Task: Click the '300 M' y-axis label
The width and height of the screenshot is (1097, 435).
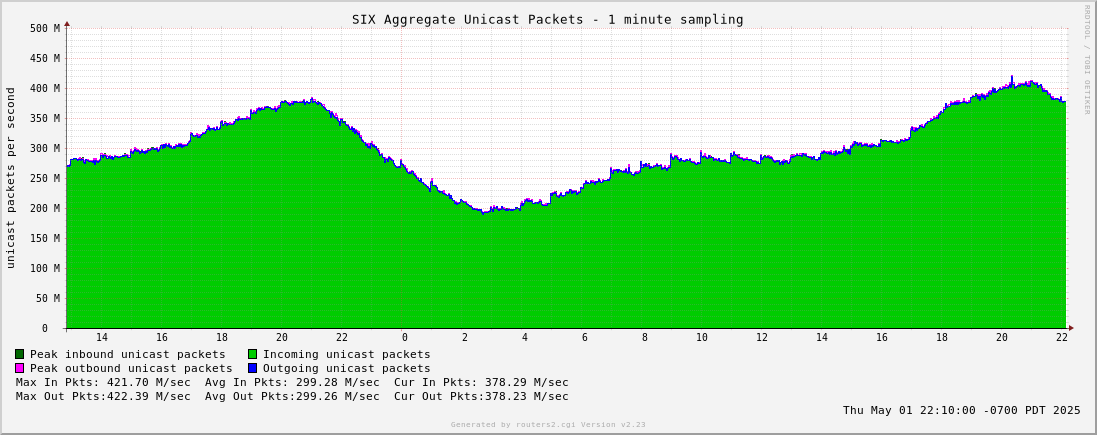Action: [x=45, y=148]
